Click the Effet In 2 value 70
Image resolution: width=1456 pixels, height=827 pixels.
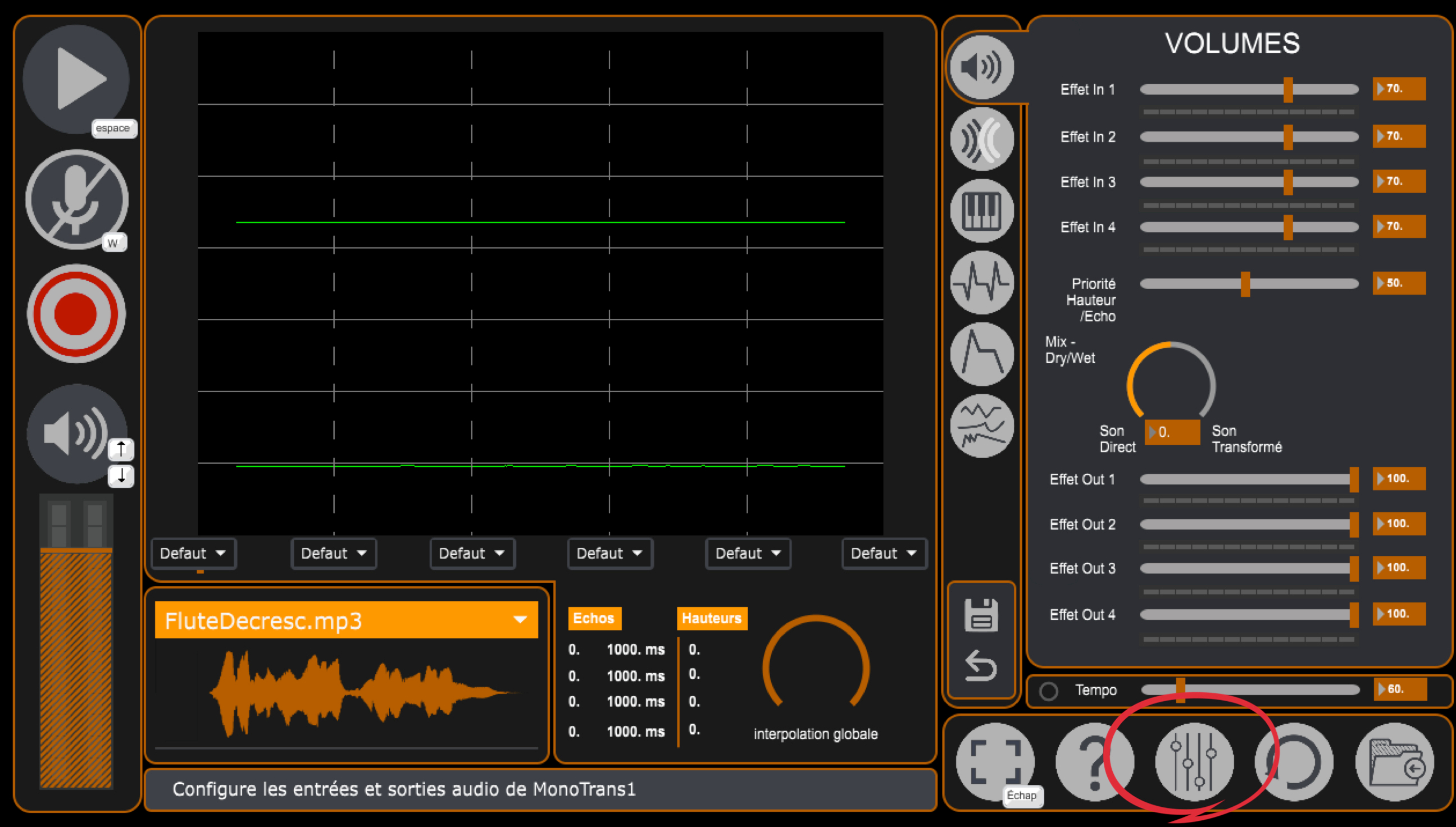tap(1399, 136)
